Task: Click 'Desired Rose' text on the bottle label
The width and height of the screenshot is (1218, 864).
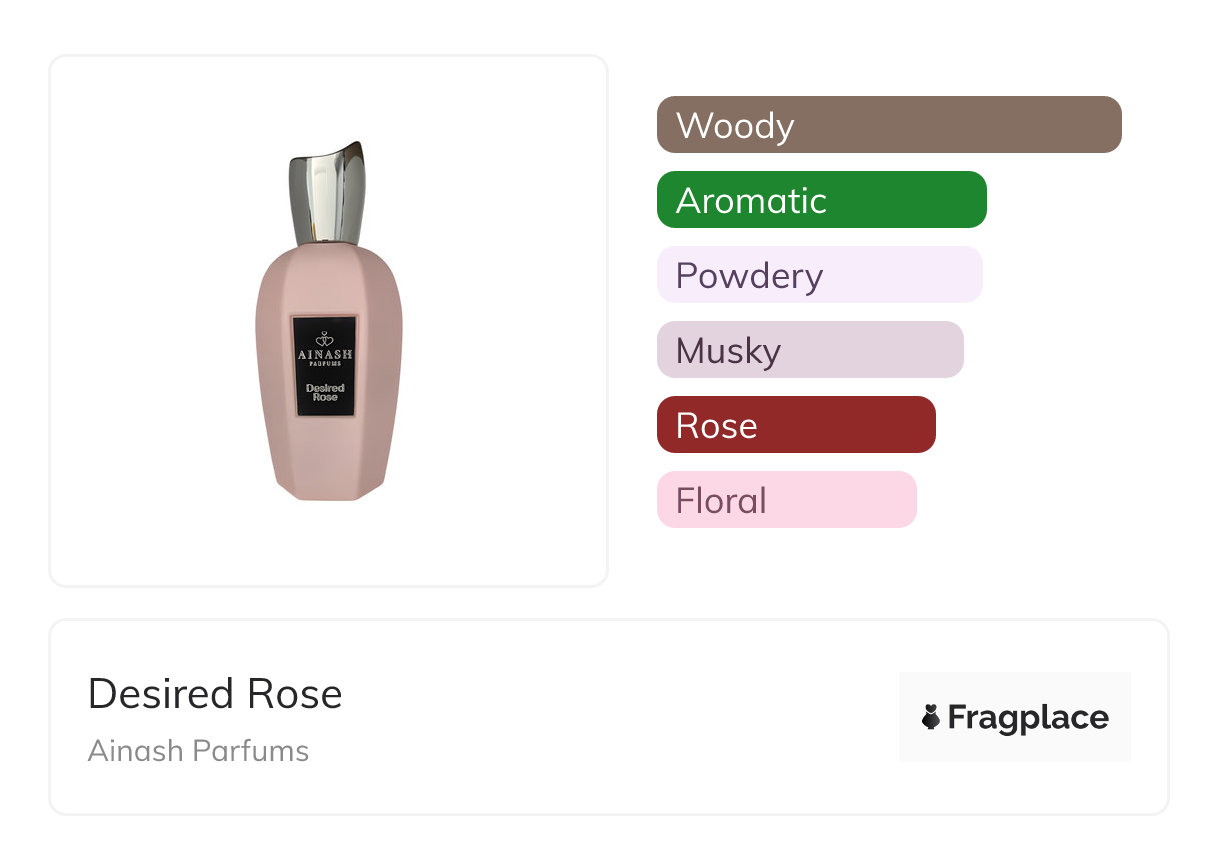Action: point(325,392)
